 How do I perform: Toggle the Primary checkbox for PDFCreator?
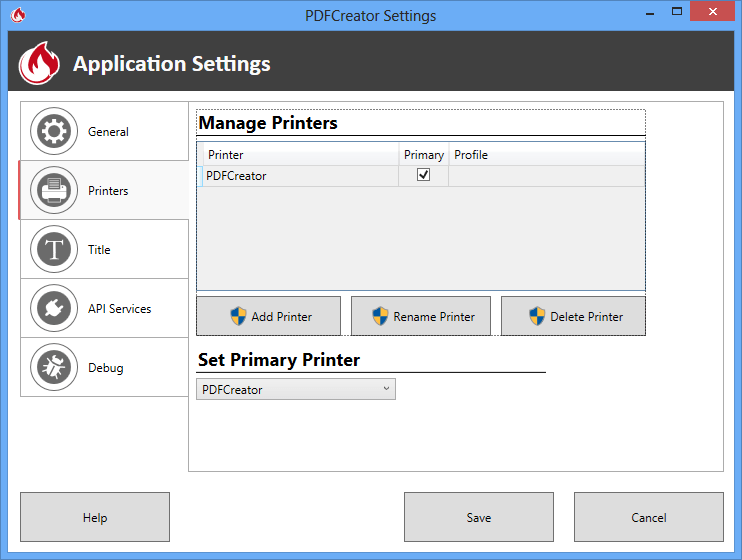(x=424, y=175)
